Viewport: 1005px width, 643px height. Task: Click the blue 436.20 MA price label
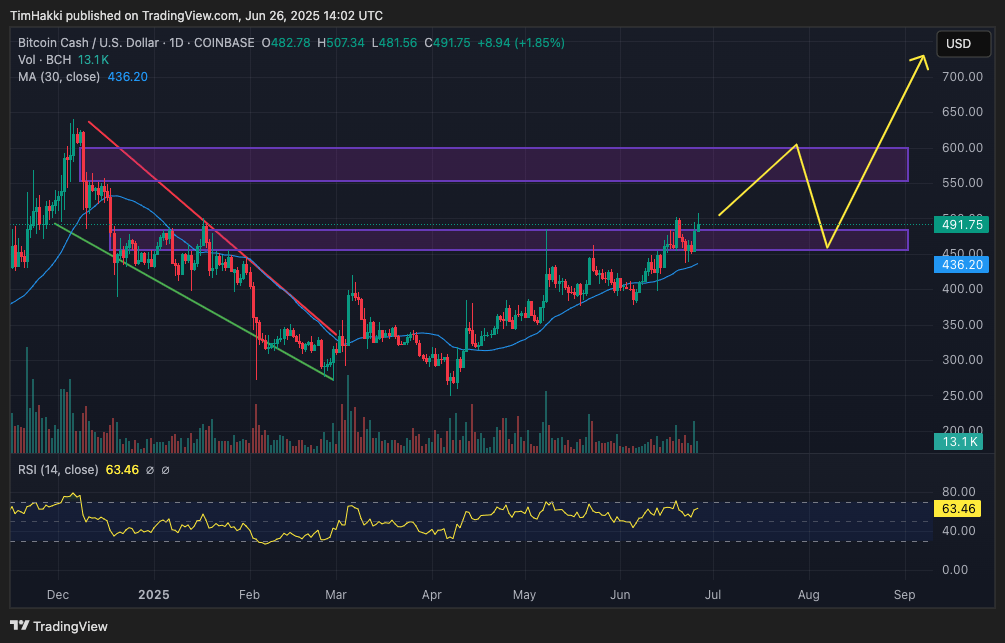(x=960, y=264)
